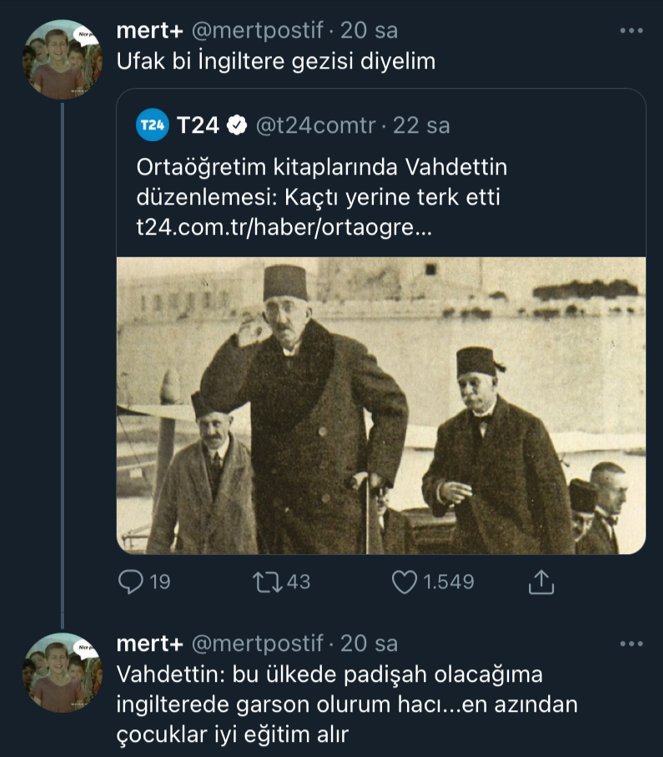The height and width of the screenshot is (757, 663).
Task: Click the 1.549 likes count
Action: tap(446, 582)
